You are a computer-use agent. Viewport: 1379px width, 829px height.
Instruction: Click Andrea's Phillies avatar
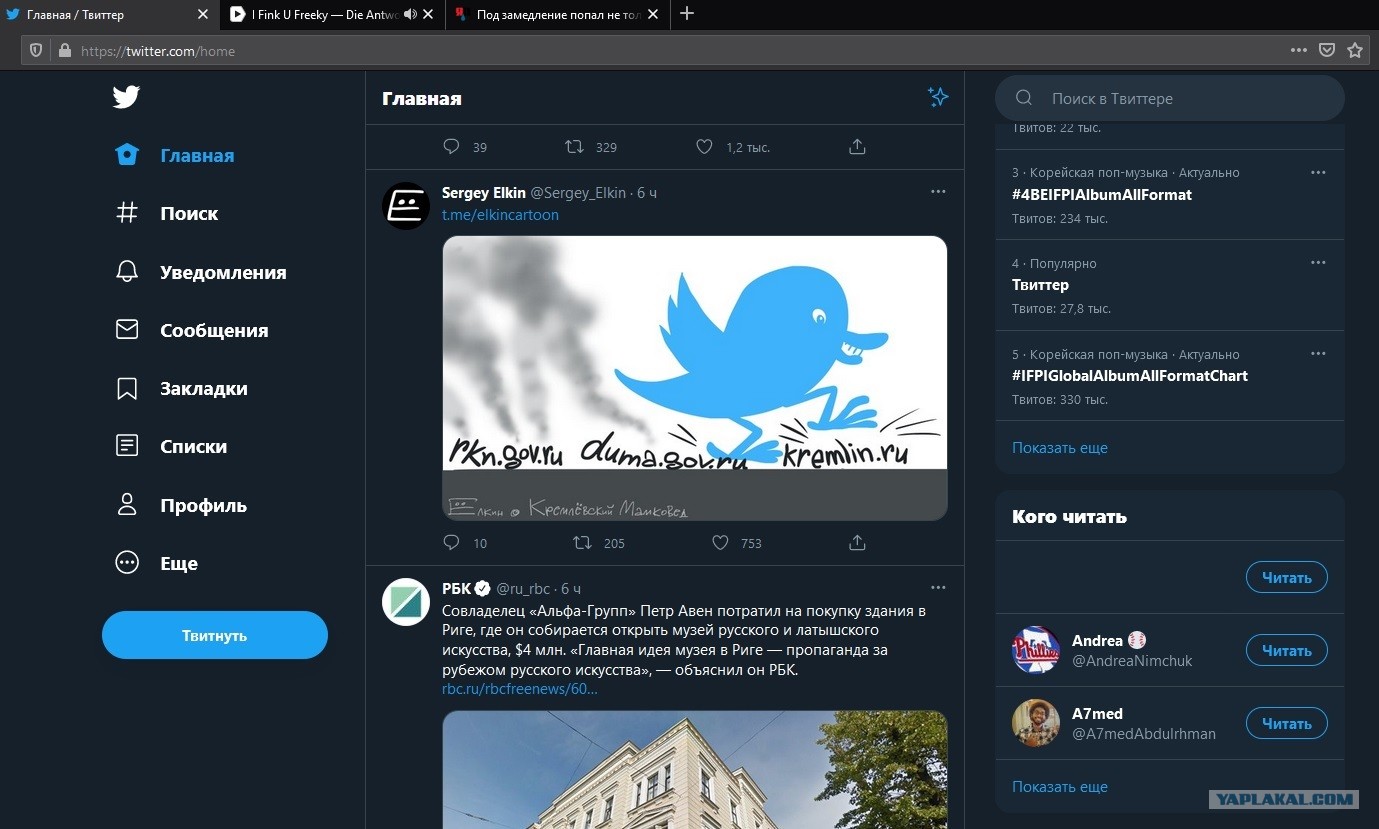click(x=1036, y=650)
